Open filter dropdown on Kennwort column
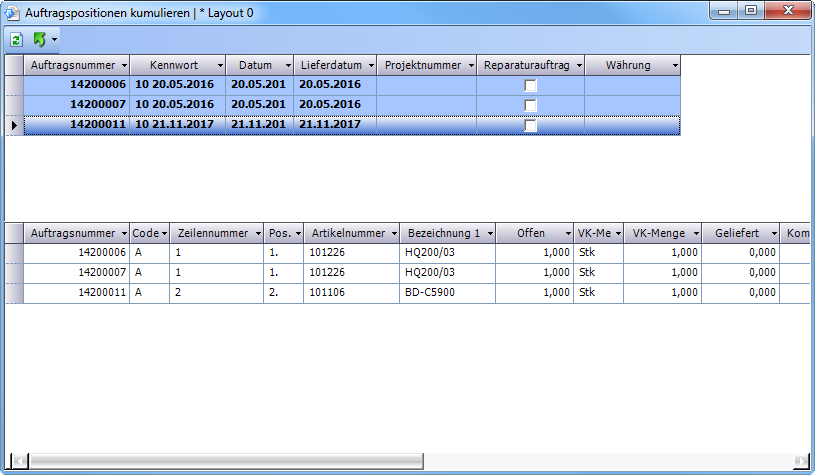 217,66
